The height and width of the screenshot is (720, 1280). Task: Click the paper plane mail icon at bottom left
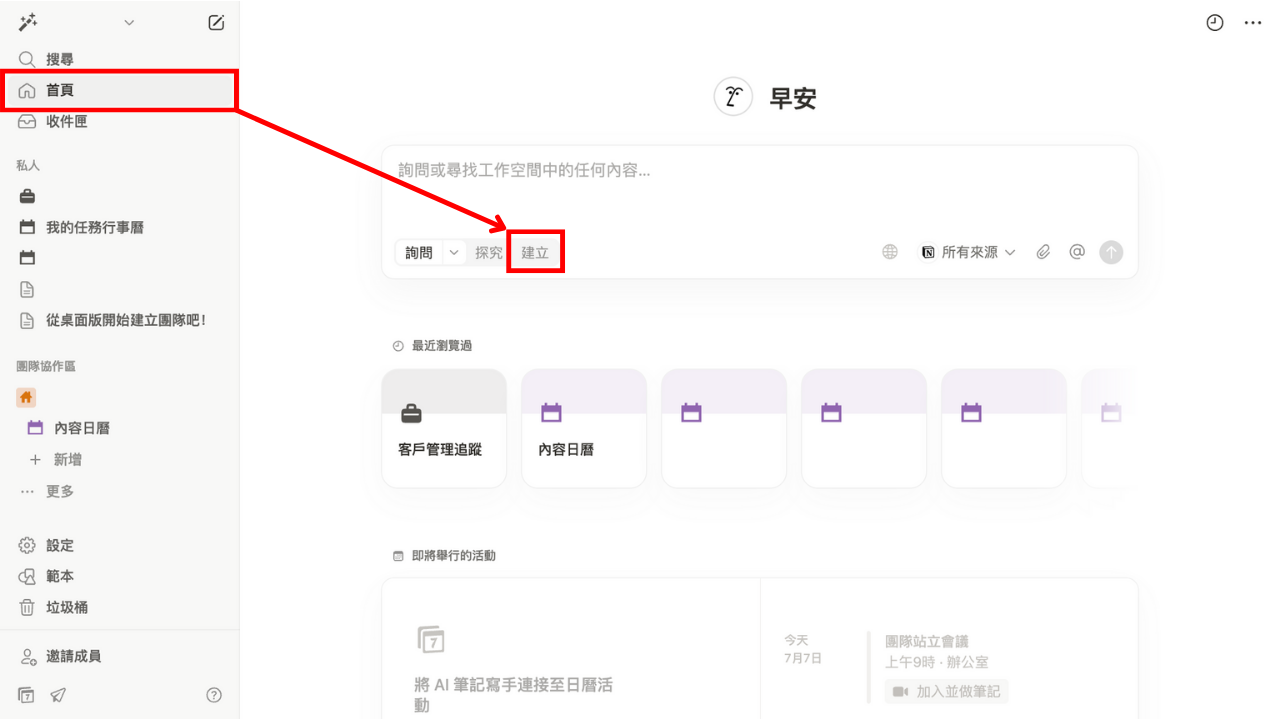58,695
